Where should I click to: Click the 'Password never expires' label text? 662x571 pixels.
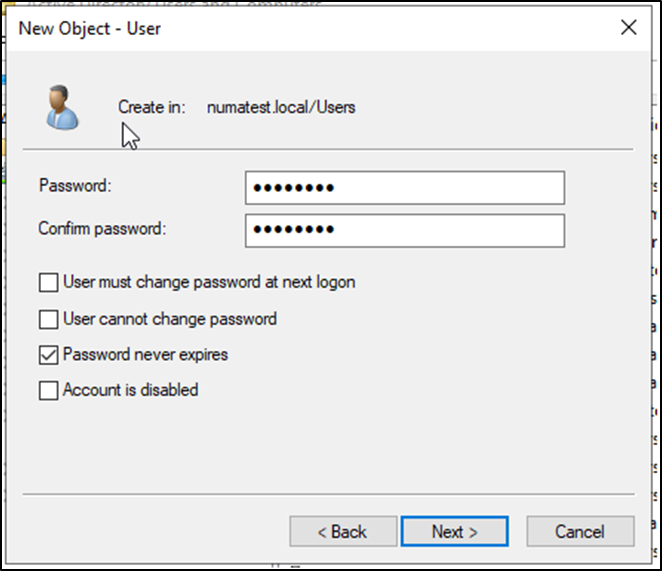click(145, 355)
